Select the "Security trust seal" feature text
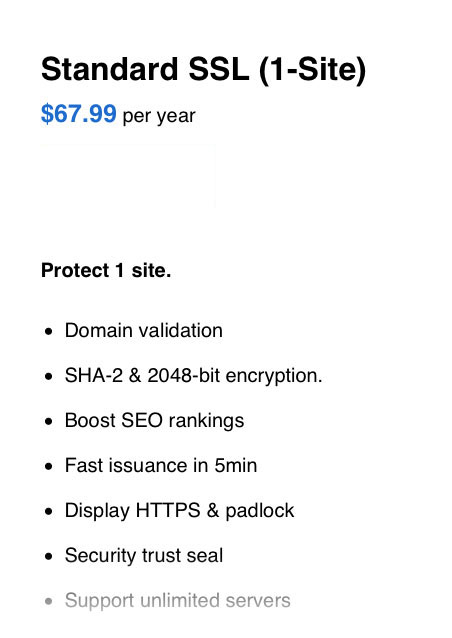Image resolution: width=452 pixels, height=638 pixels. (144, 556)
